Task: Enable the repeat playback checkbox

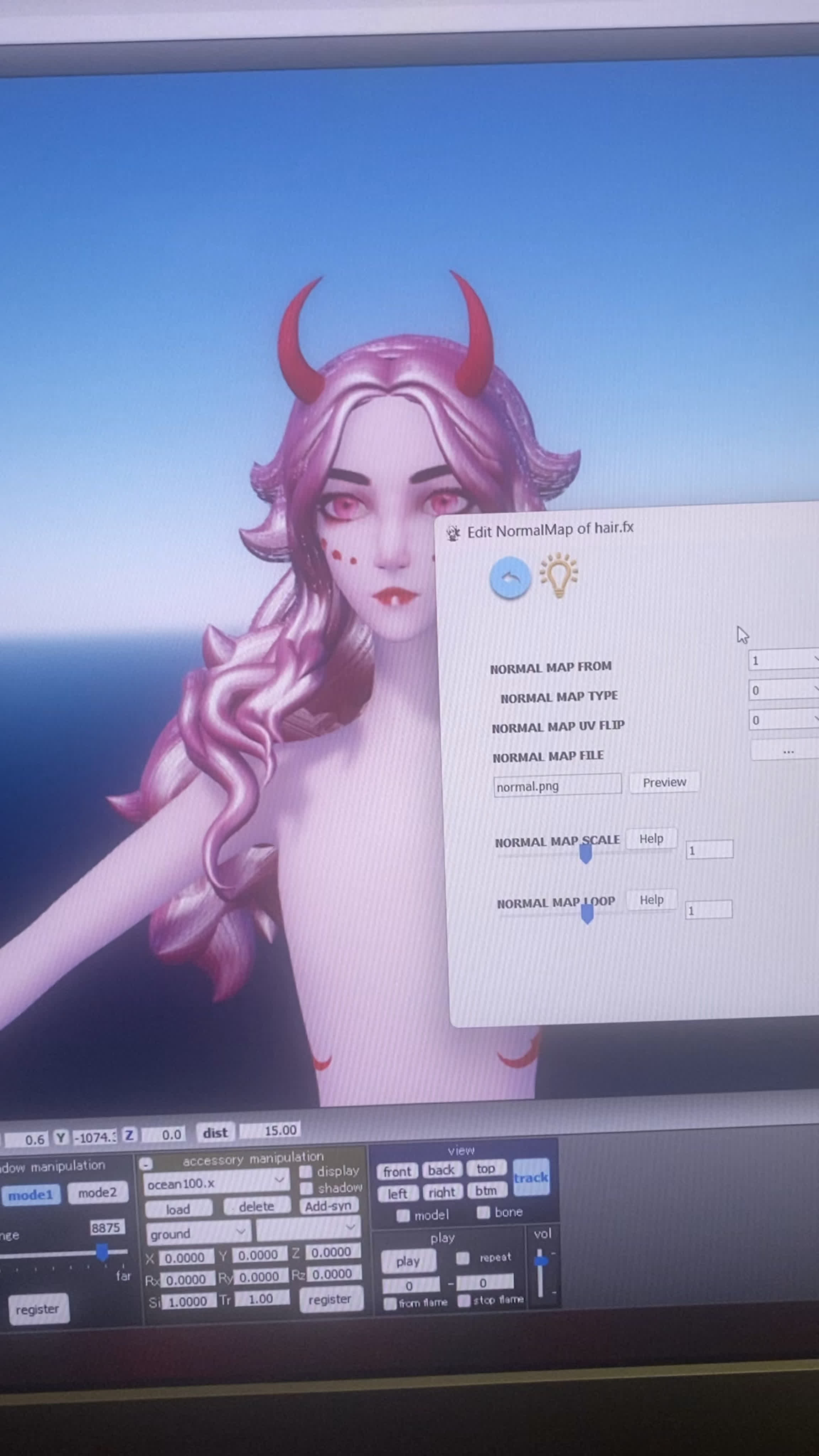Action: click(x=463, y=1258)
